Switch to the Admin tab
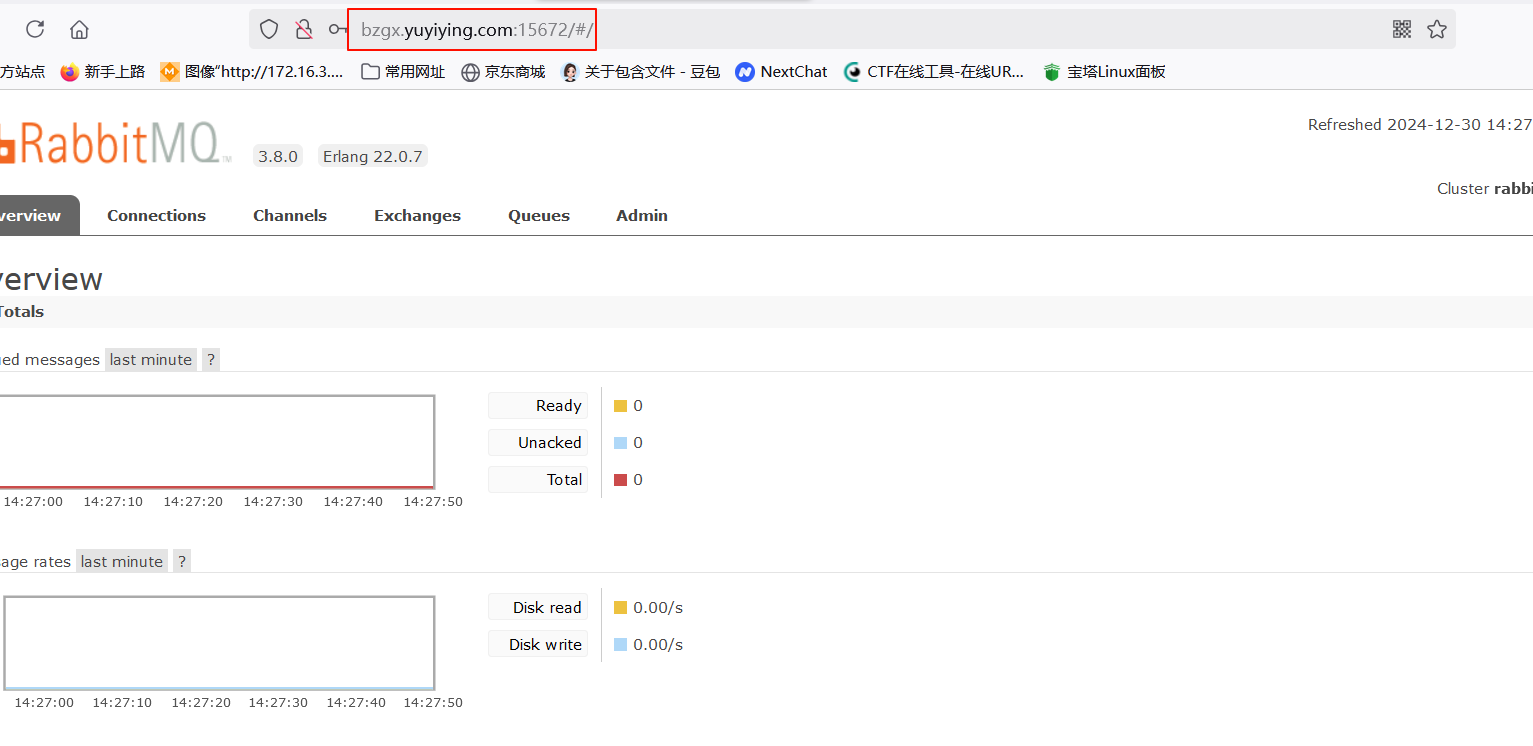The image size is (1533, 746). click(642, 215)
